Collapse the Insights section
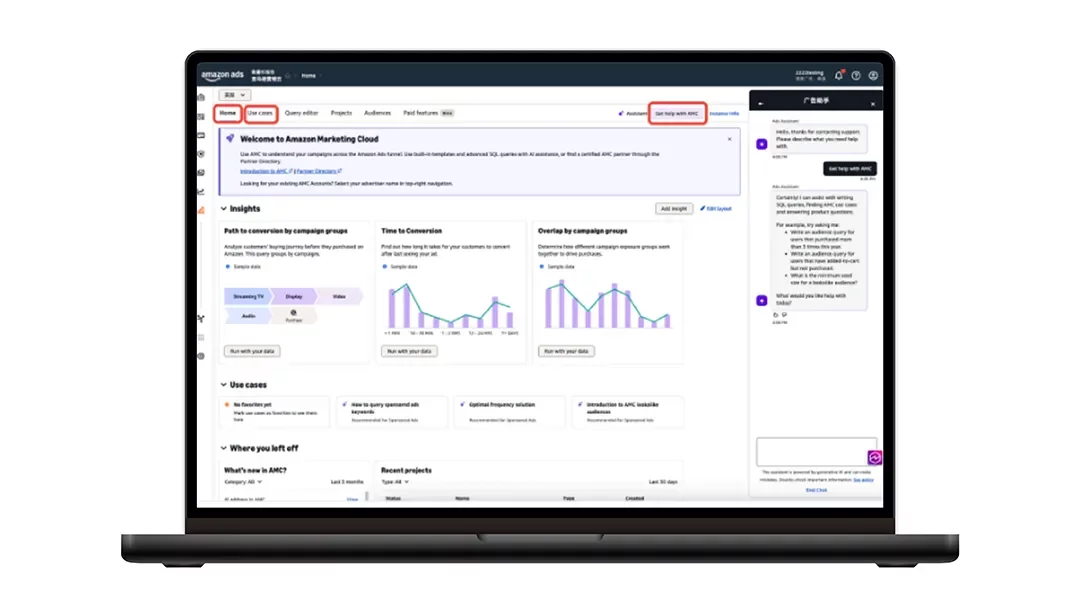This screenshot has height=615, width=1080. click(x=223, y=209)
